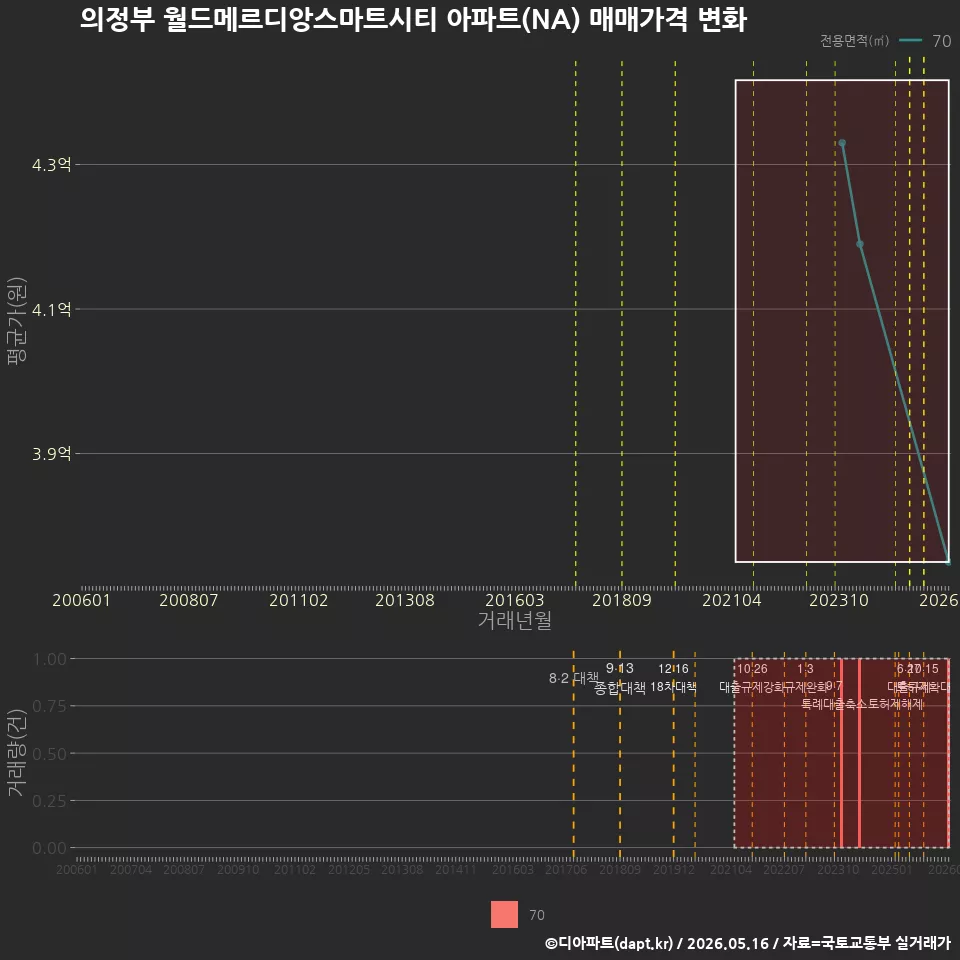Click the second red volume bar
Image resolution: width=960 pixels, height=960 pixels.
(860, 753)
